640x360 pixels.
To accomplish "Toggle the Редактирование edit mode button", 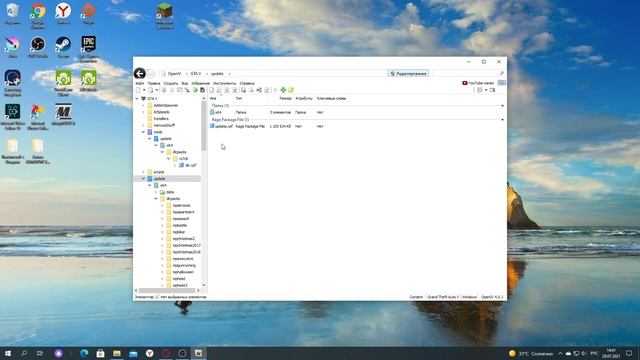I will coord(408,73).
